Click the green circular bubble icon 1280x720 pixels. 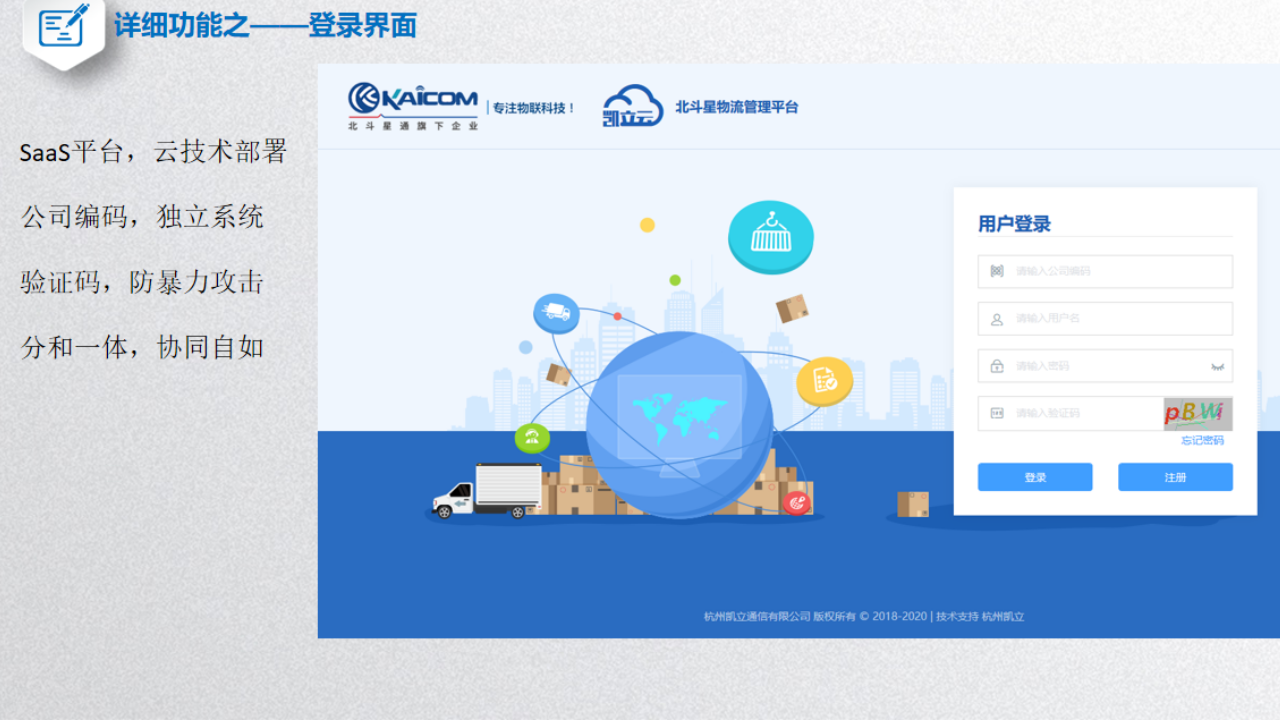point(532,437)
